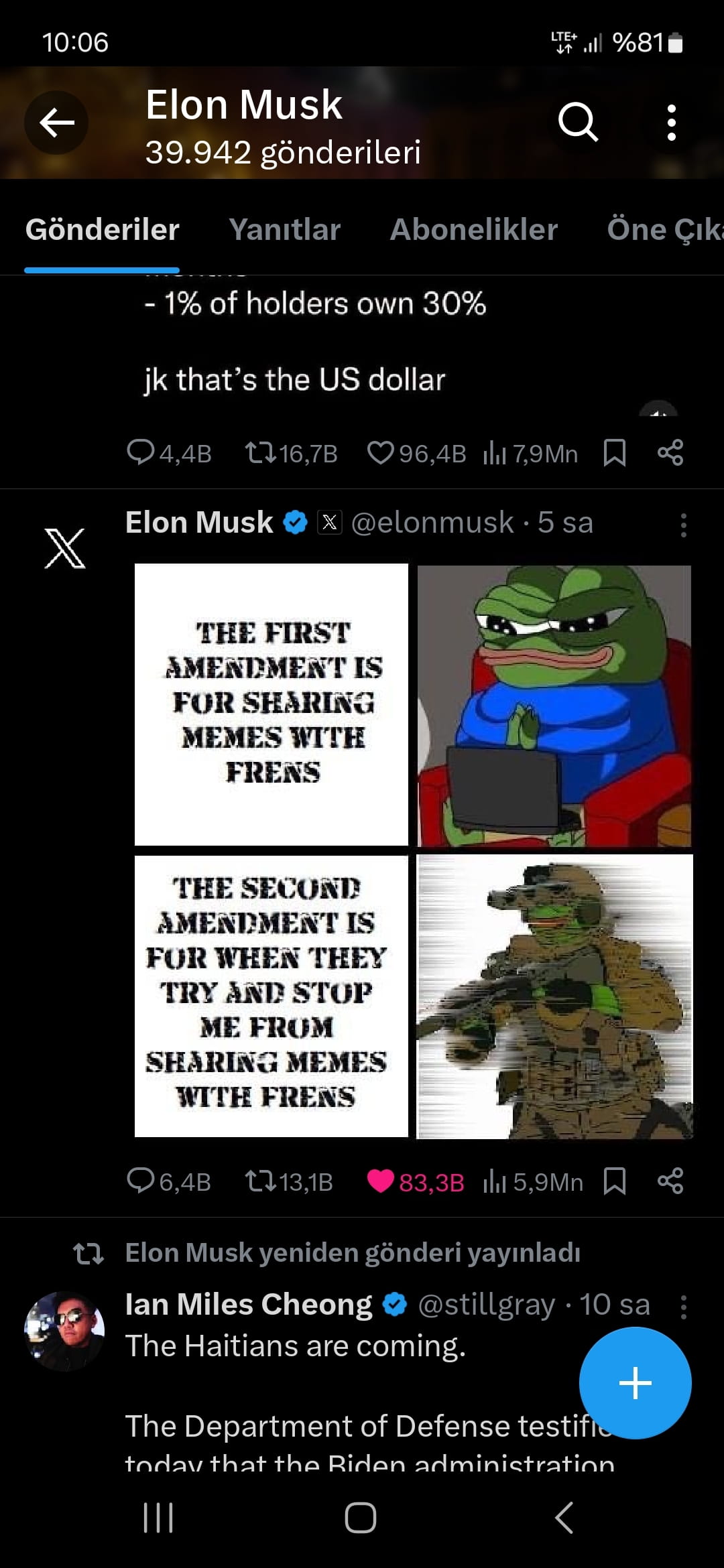The image size is (724, 1568).
Task: Open the first amendment text image
Action: [271, 704]
